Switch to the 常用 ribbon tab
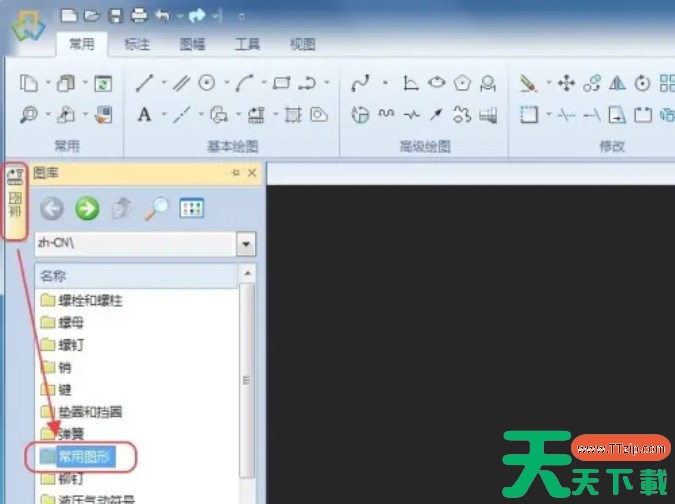 pyautogui.click(x=81, y=44)
